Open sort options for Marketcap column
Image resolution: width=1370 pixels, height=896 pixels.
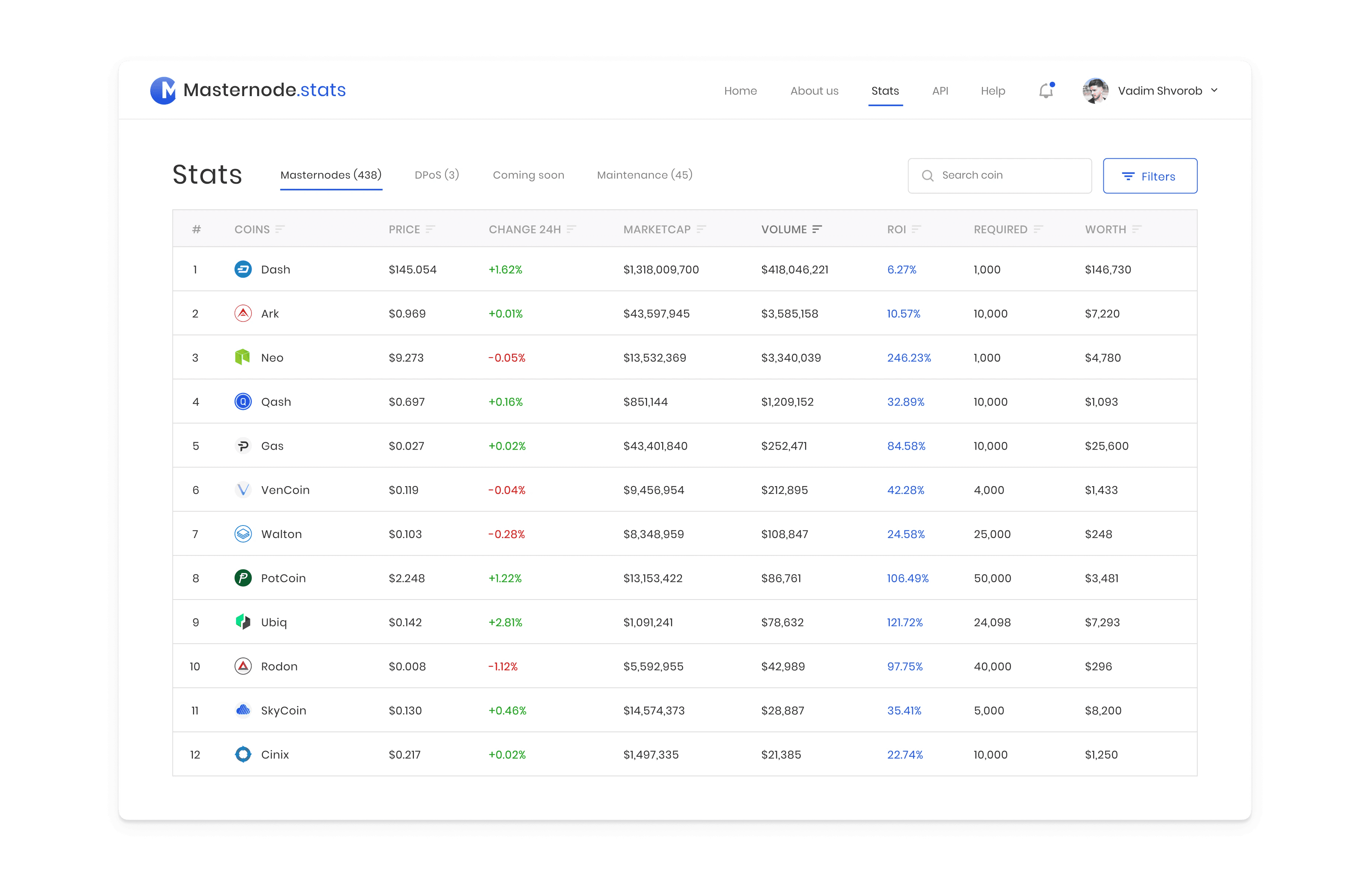(701, 229)
